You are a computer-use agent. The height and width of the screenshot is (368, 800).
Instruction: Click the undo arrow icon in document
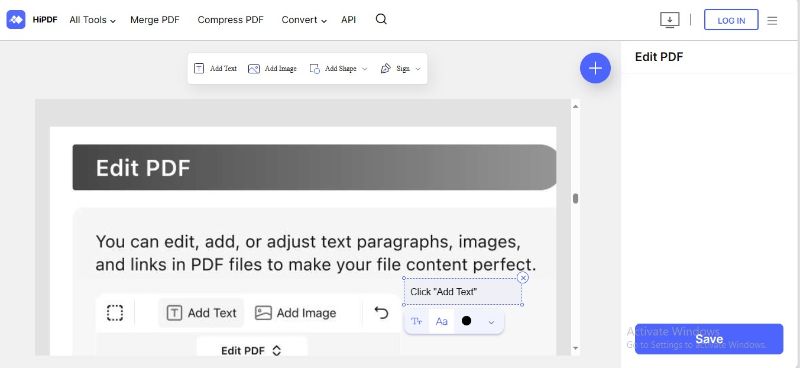[x=381, y=312]
